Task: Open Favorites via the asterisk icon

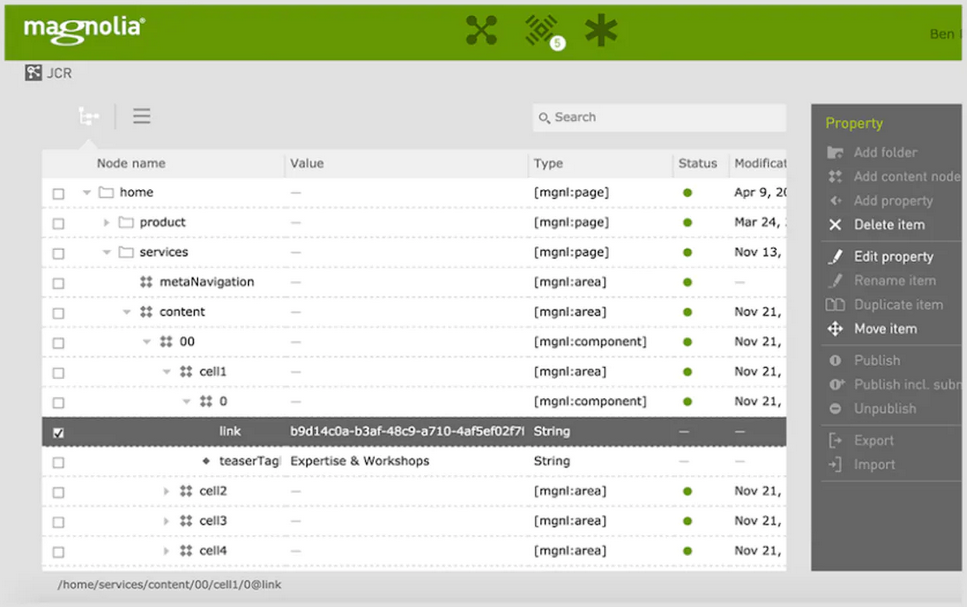Action: (x=601, y=30)
